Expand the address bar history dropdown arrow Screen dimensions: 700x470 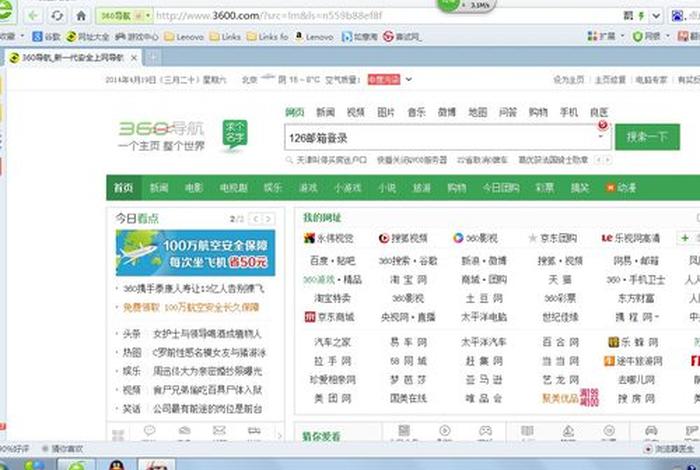coord(656,16)
